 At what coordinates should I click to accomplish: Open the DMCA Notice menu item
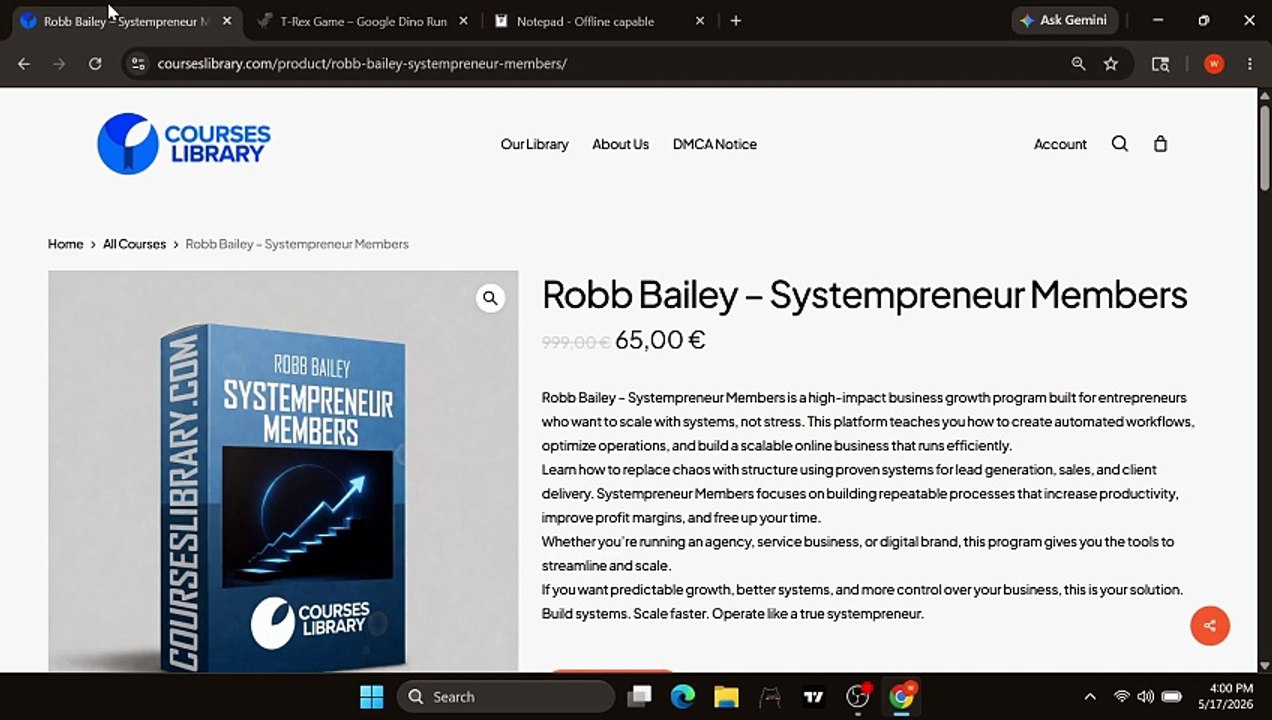[714, 144]
